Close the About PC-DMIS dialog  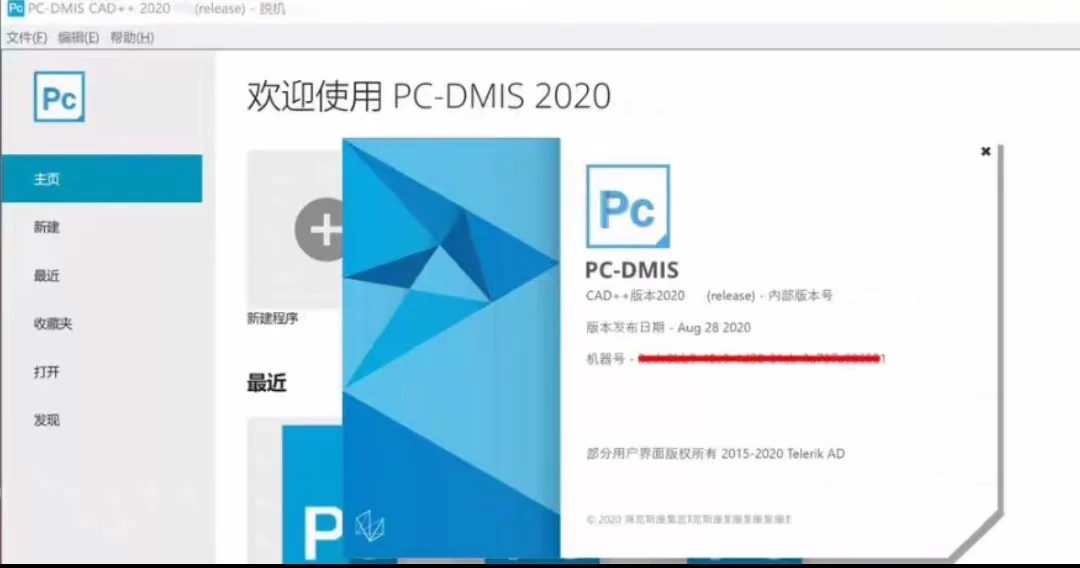coord(986,151)
